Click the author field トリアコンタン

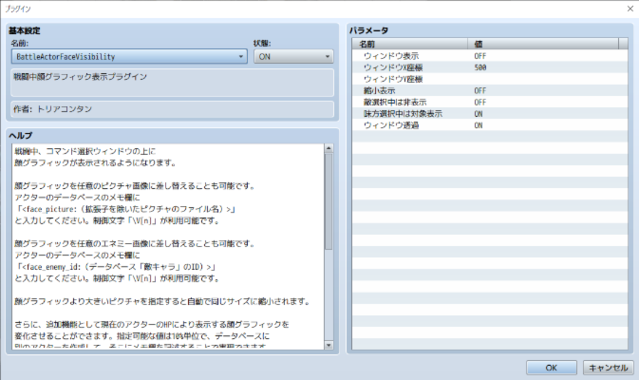[172, 109]
